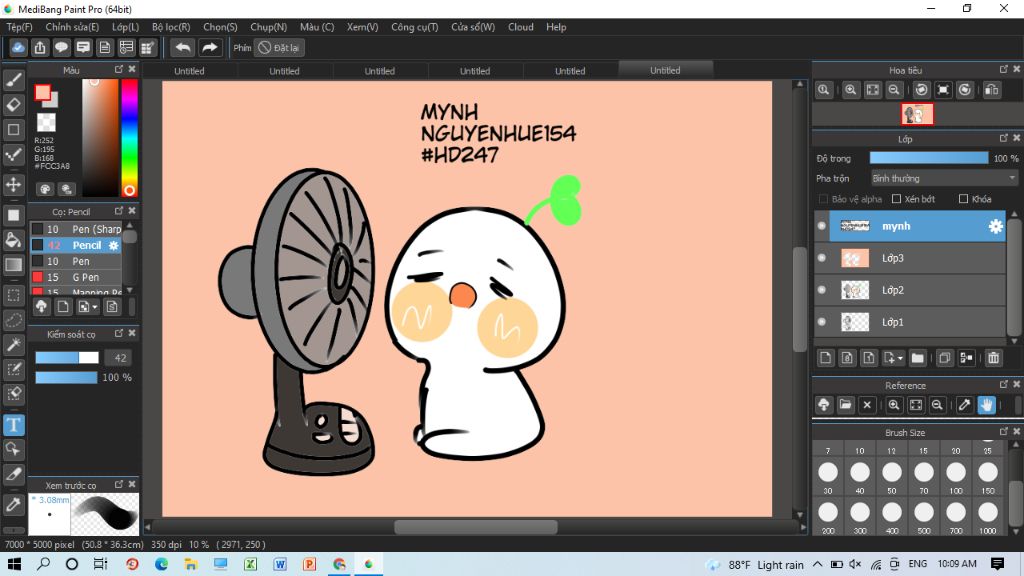
Task: Open Excel from the taskbar
Action: (x=250, y=564)
